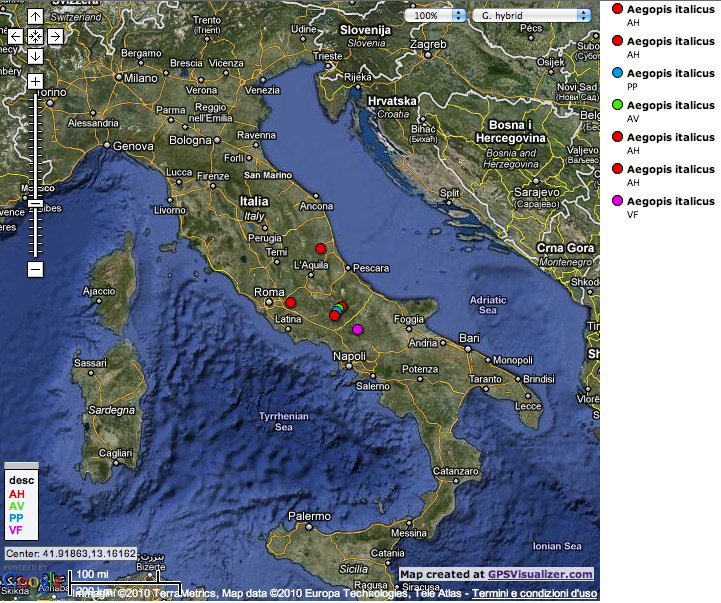This screenshot has height=603, width=721.
Task: Click the green AV legend label
Action: pyautogui.click(x=17, y=506)
